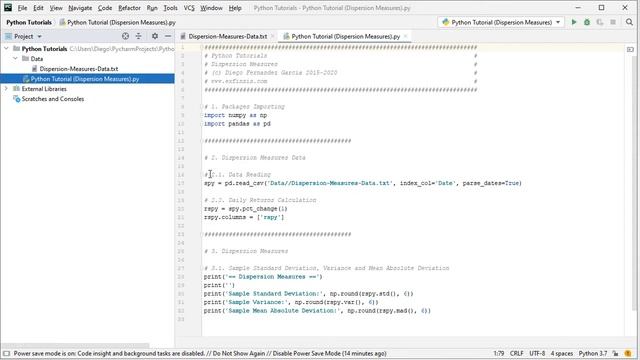Switch to Dispersion-Measures-Data.txt editor tab

pyautogui.click(x=227, y=36)
